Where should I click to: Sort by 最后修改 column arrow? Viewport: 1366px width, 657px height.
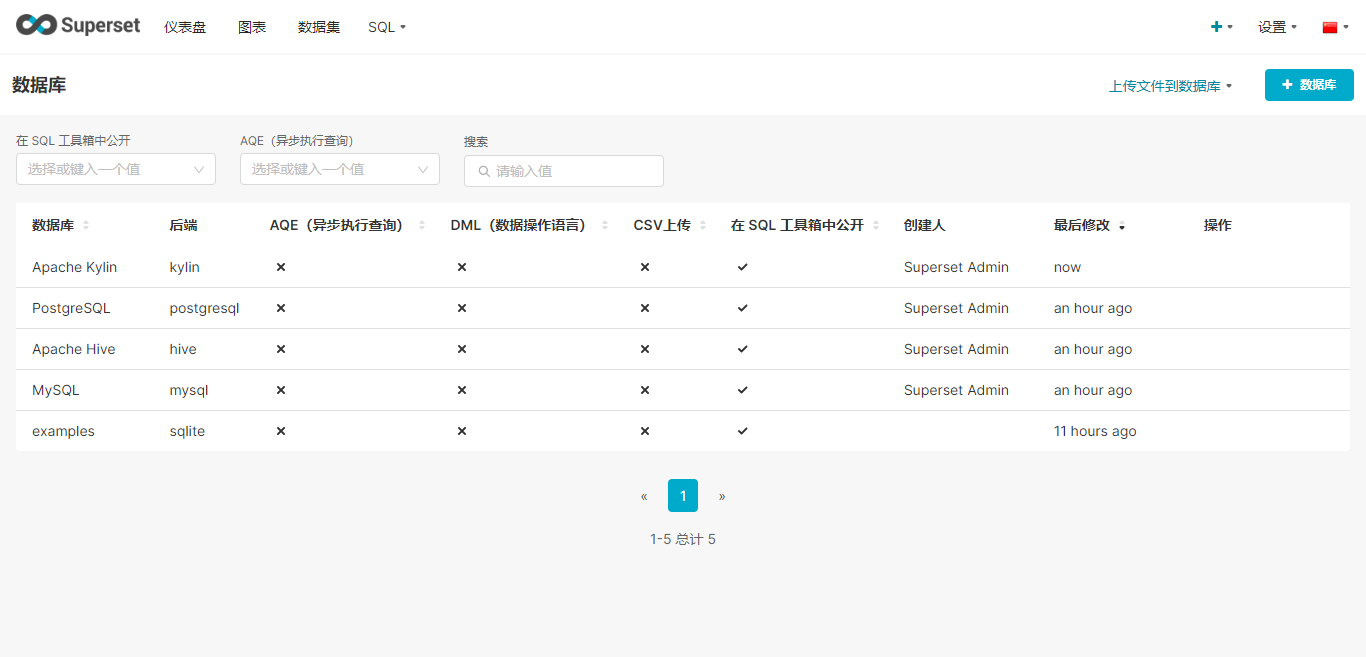1122,227
